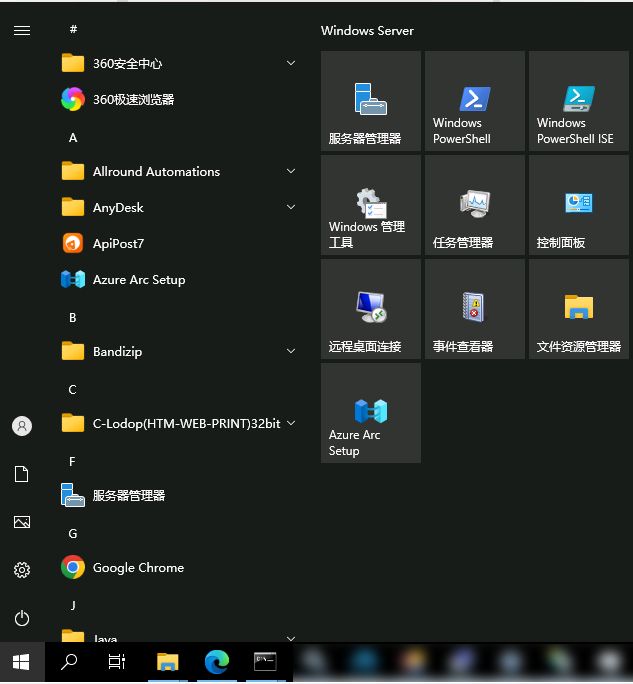633x684 pixels.
Task: Click the letter J section header
Action: 73,605
